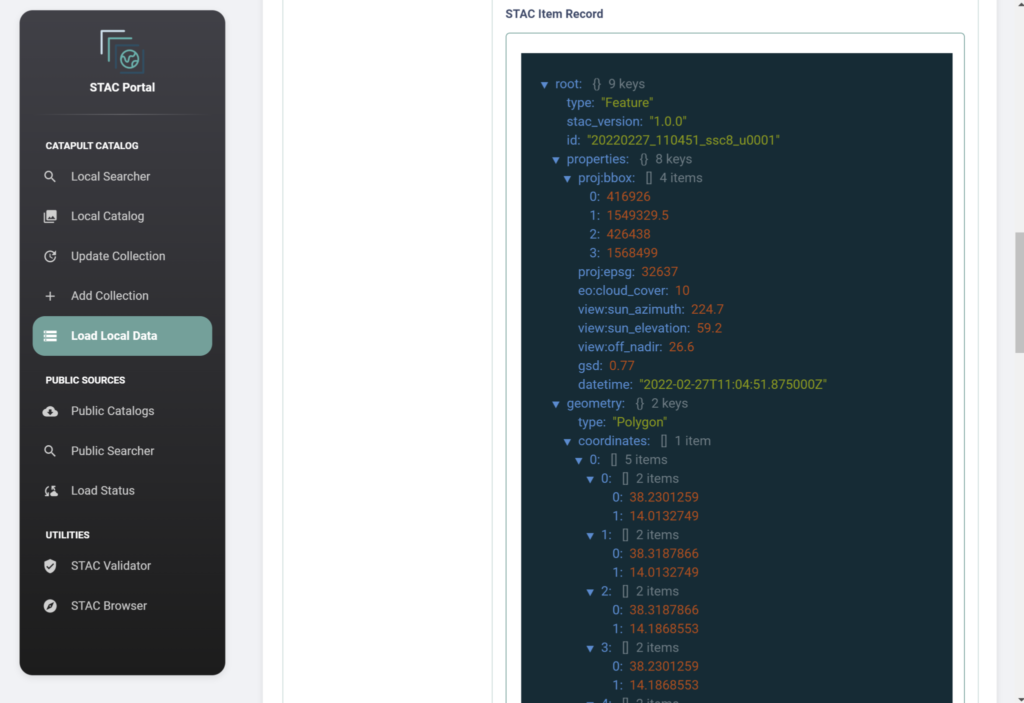Click the Add Collection plus icon
The image size is (1024, 703).
pos(50,295)
